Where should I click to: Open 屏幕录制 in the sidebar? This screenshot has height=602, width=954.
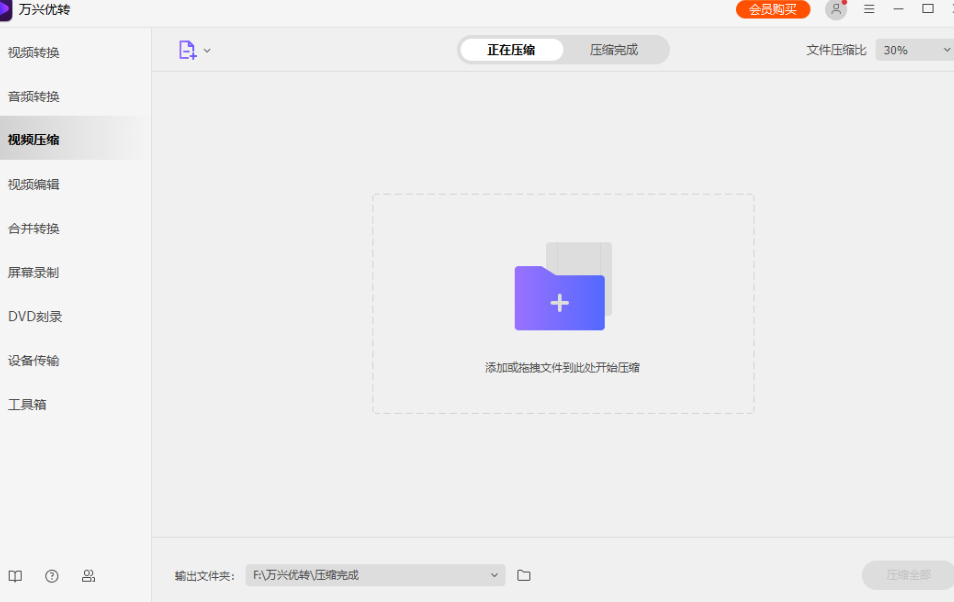click(34, 273)
